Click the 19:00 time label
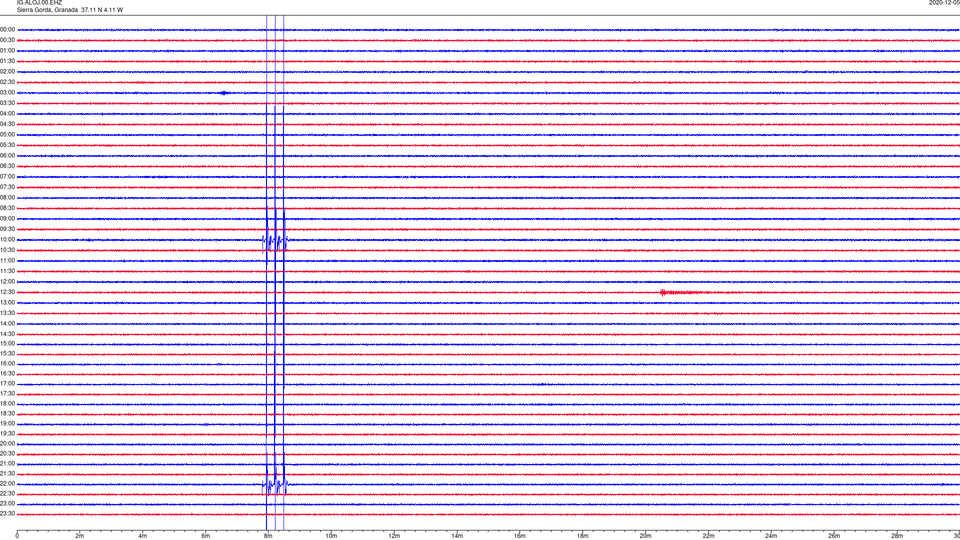 pos(7,424)
